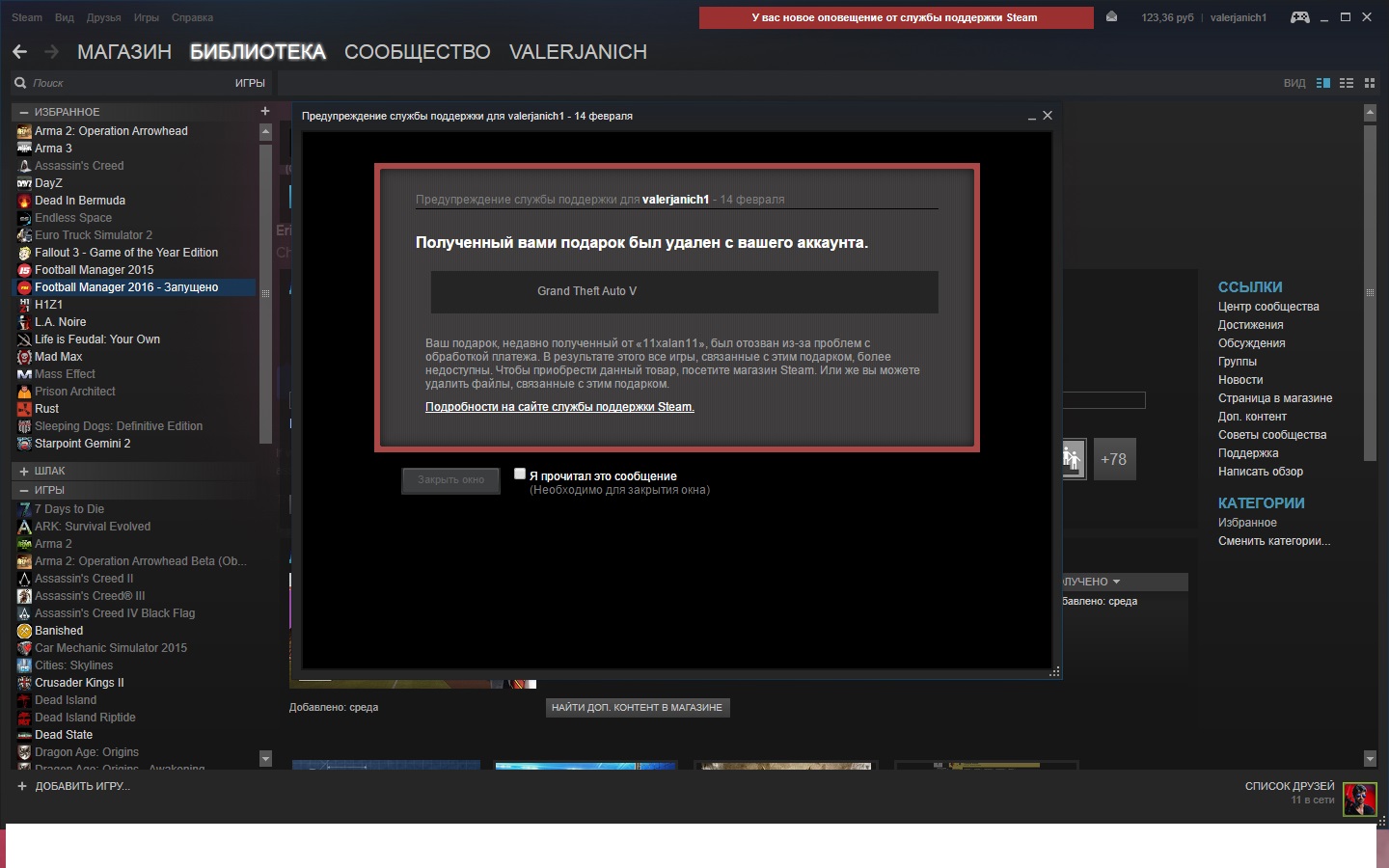The height and width of the screenshot is (868, 1389).
Task: Open Steam support details link
Action: 559,407
